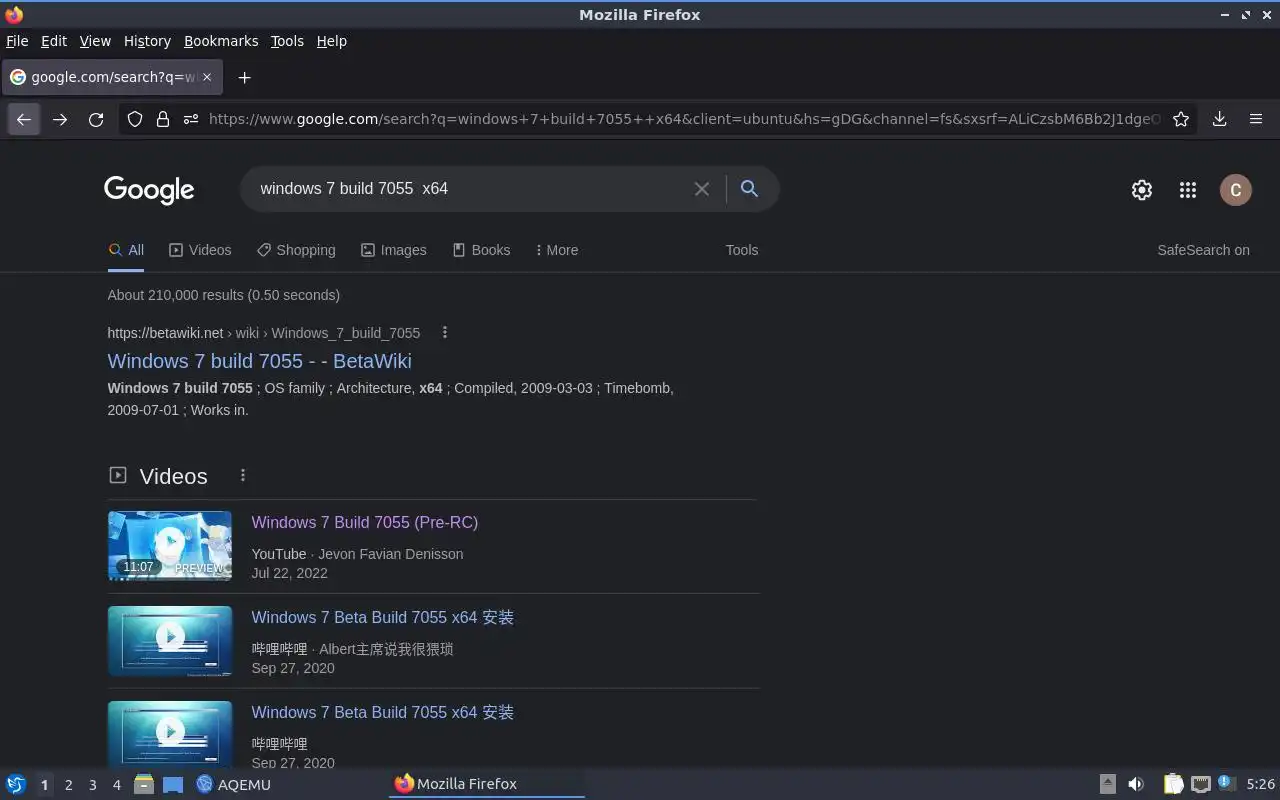Open the network tray icon
Image resolution: width=1280 pixels, height=800 pixels.
coord(1201,784)
